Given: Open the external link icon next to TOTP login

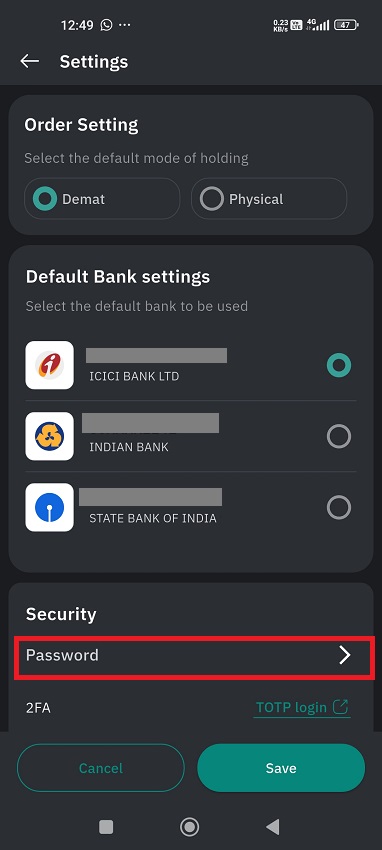Looking at the screenshot, I should (x=341, y=706).
